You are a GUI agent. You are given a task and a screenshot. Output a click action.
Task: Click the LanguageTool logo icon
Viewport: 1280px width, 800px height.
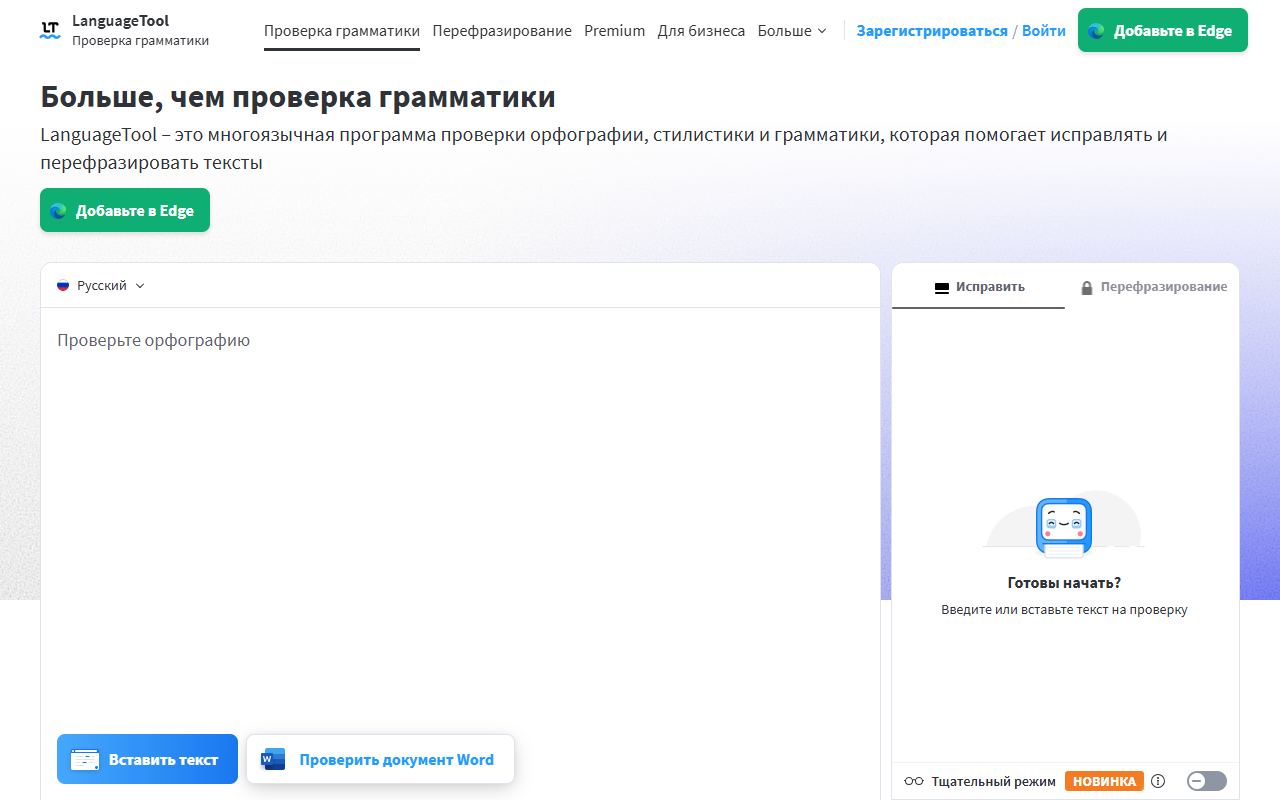tap(50, 30)
